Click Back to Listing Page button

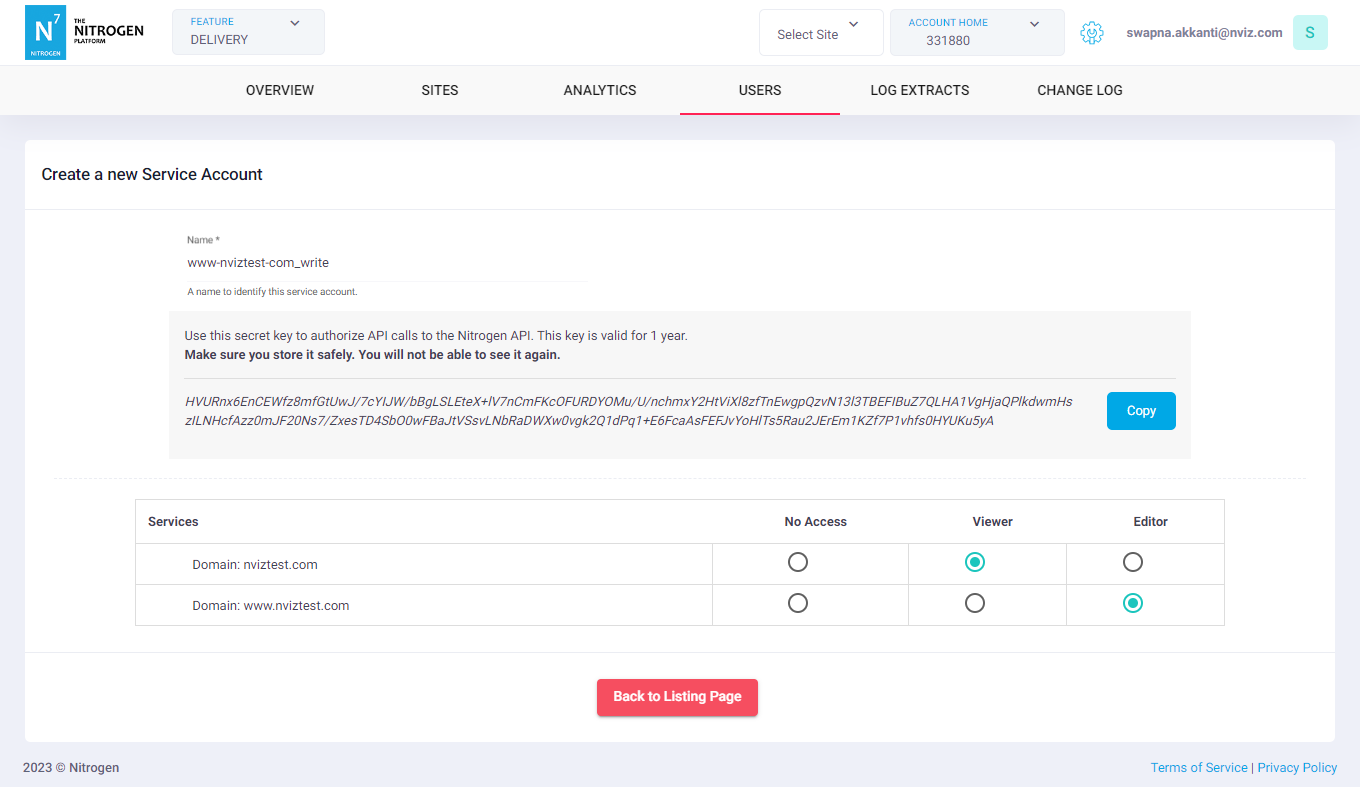[677, 697]
